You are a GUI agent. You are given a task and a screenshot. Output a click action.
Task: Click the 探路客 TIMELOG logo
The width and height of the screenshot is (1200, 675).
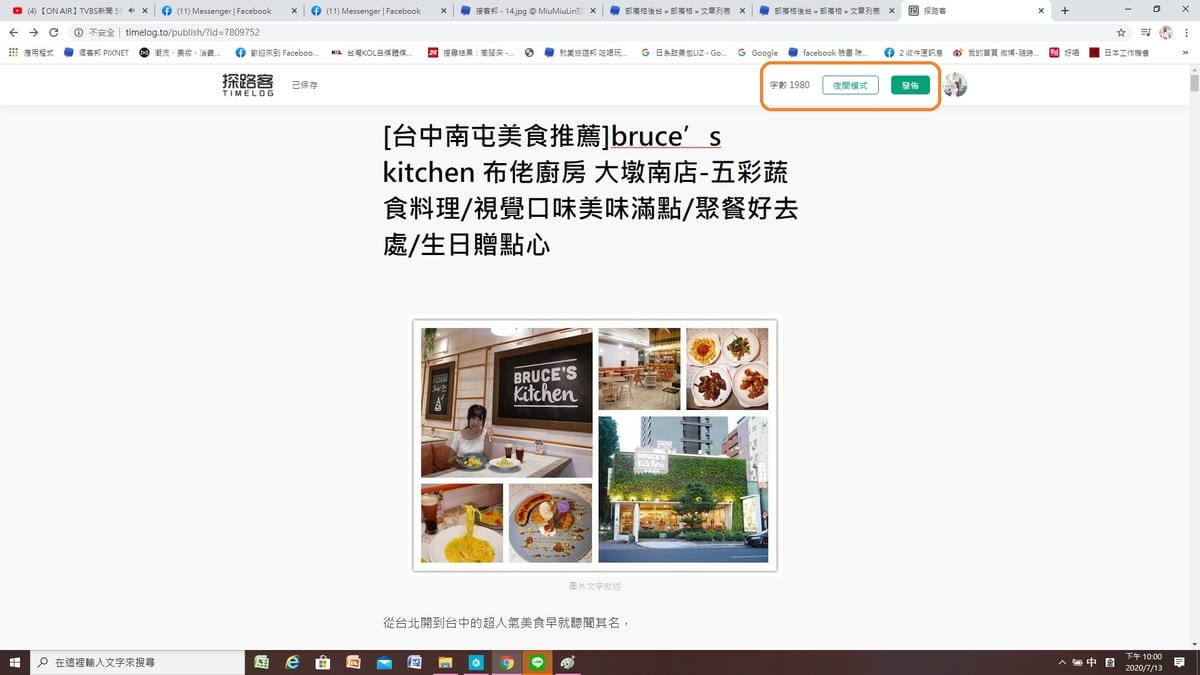click(x=248, y=85)
